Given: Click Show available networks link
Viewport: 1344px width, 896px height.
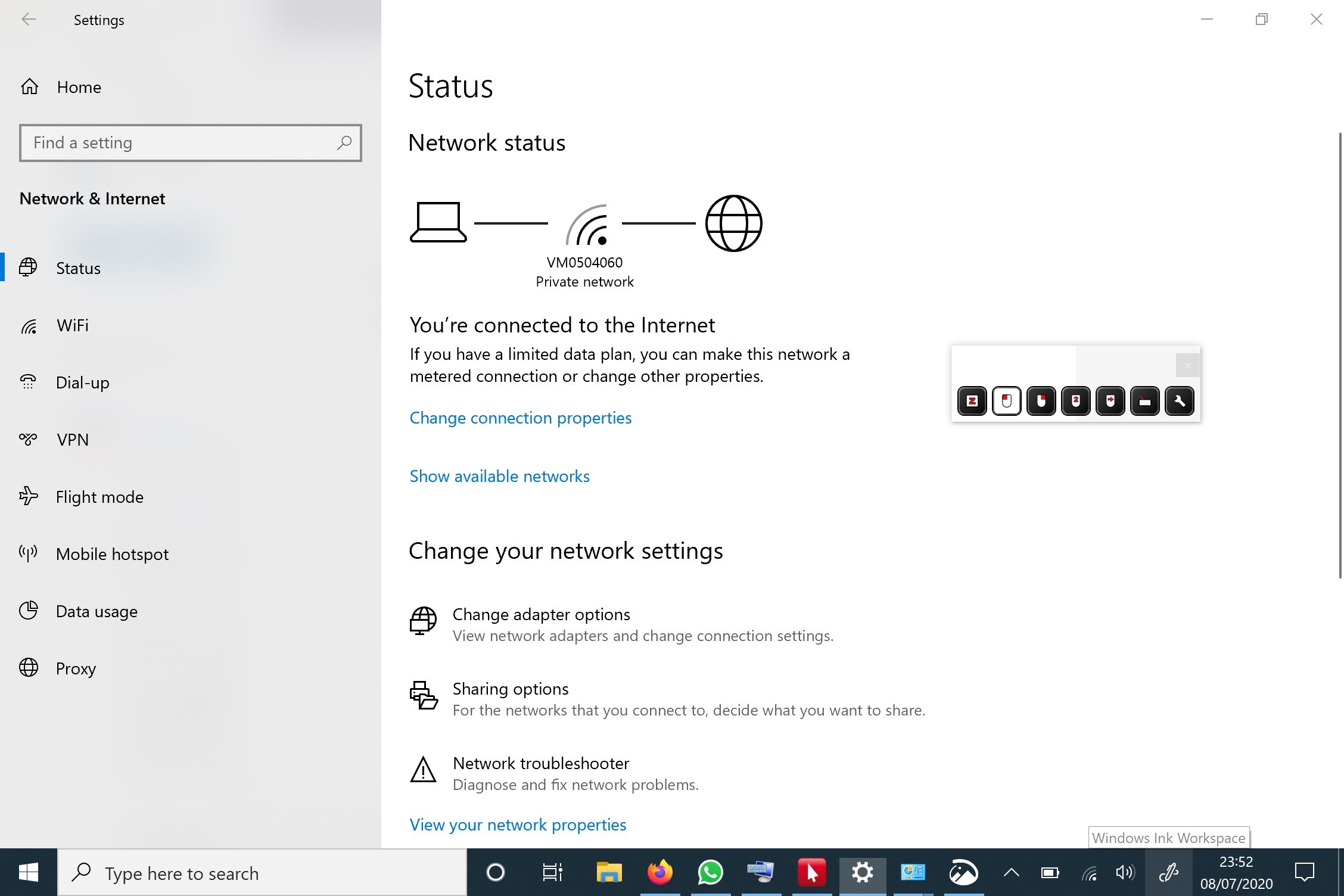Looking at the screenshot, I should 499,477.
